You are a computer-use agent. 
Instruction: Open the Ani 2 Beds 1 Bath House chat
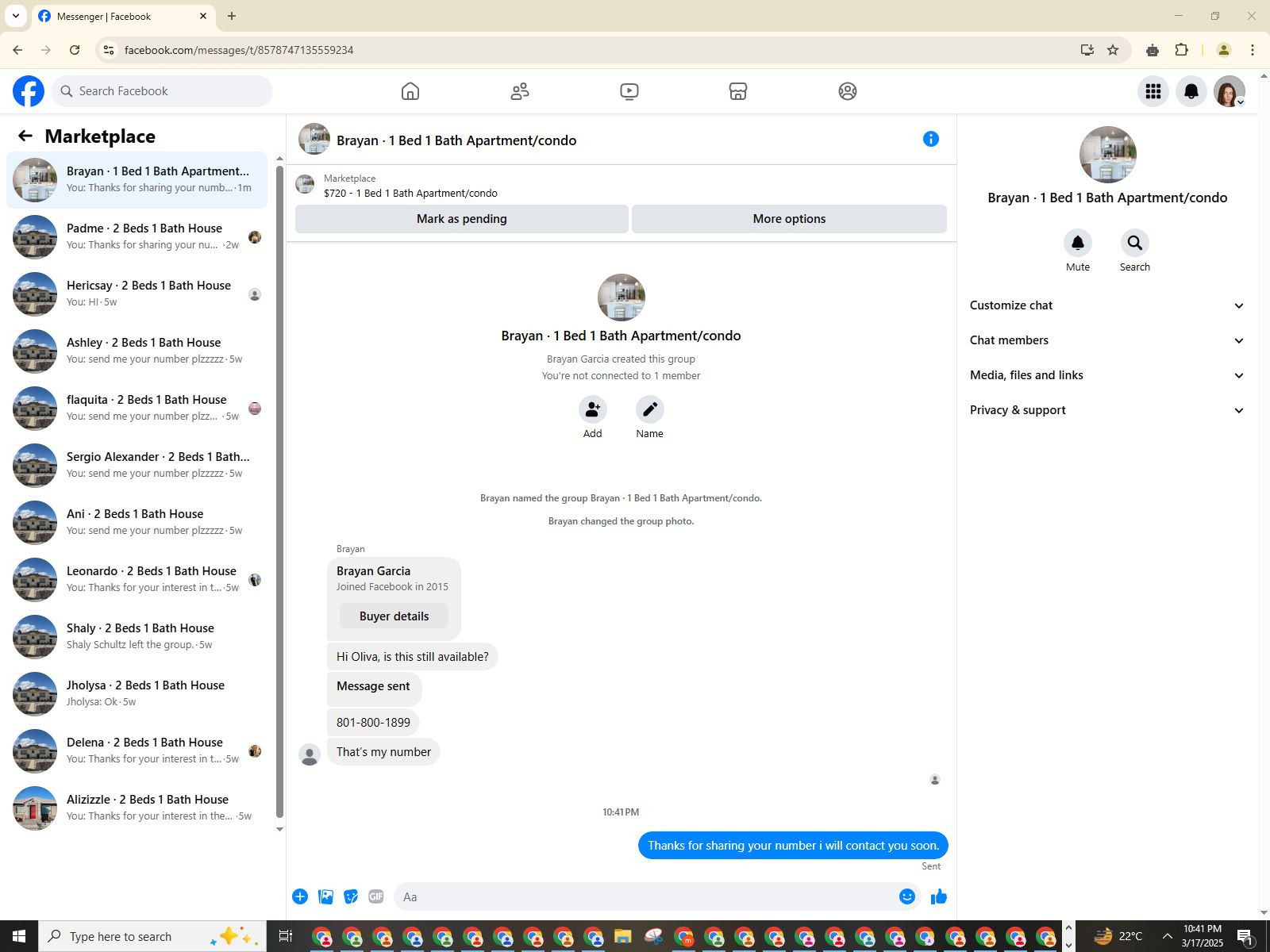[137, 522]
